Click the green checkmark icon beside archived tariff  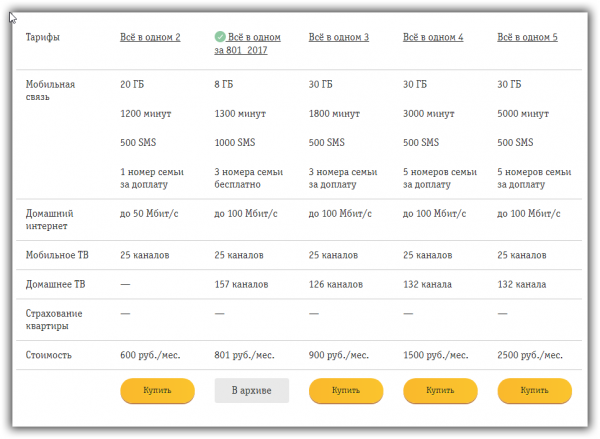tap(220, 37)
